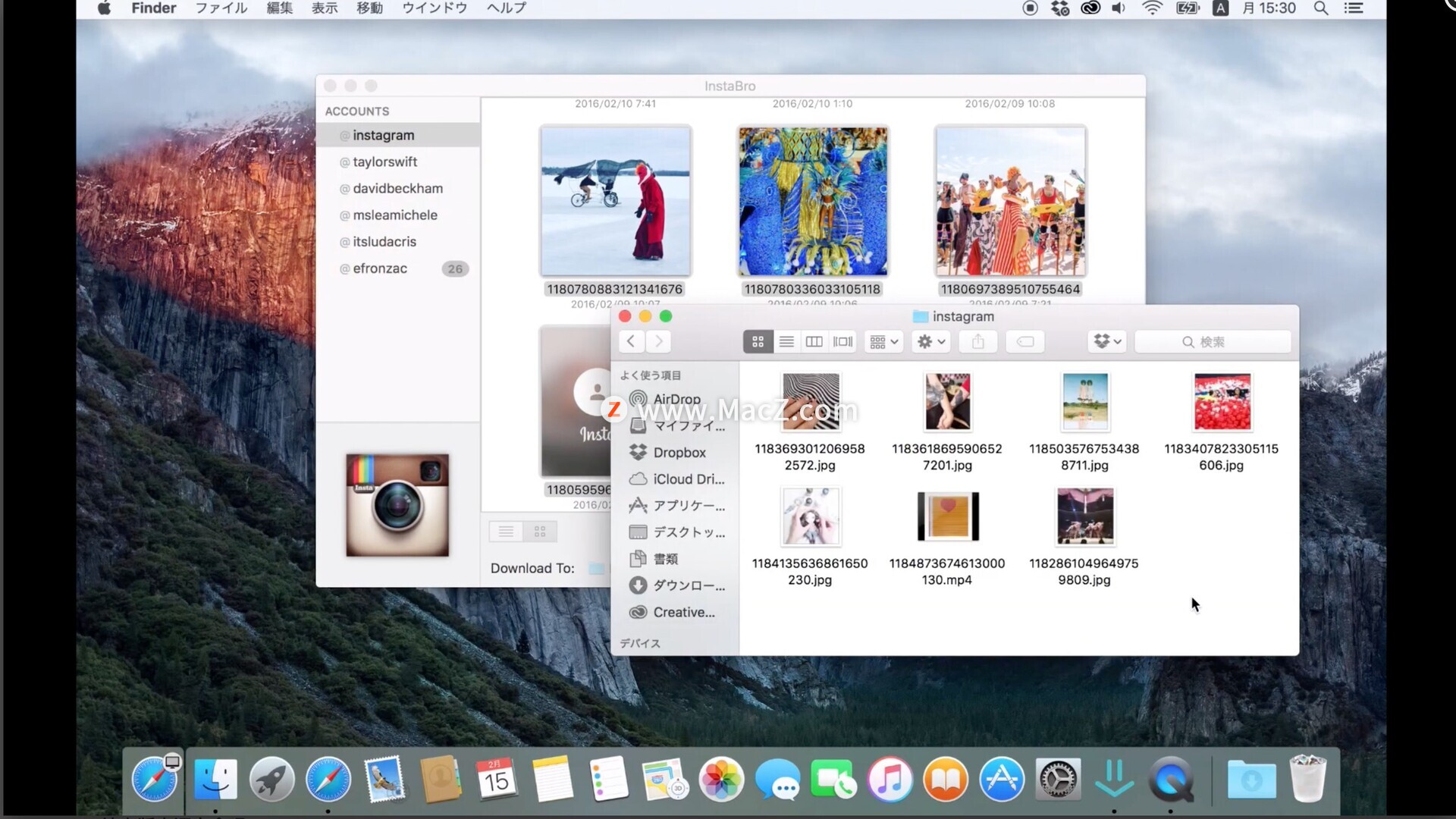This screenshot has width=1456, height=819.
Task: Open the 移動 (Go) menu
Action: point(370,8)
